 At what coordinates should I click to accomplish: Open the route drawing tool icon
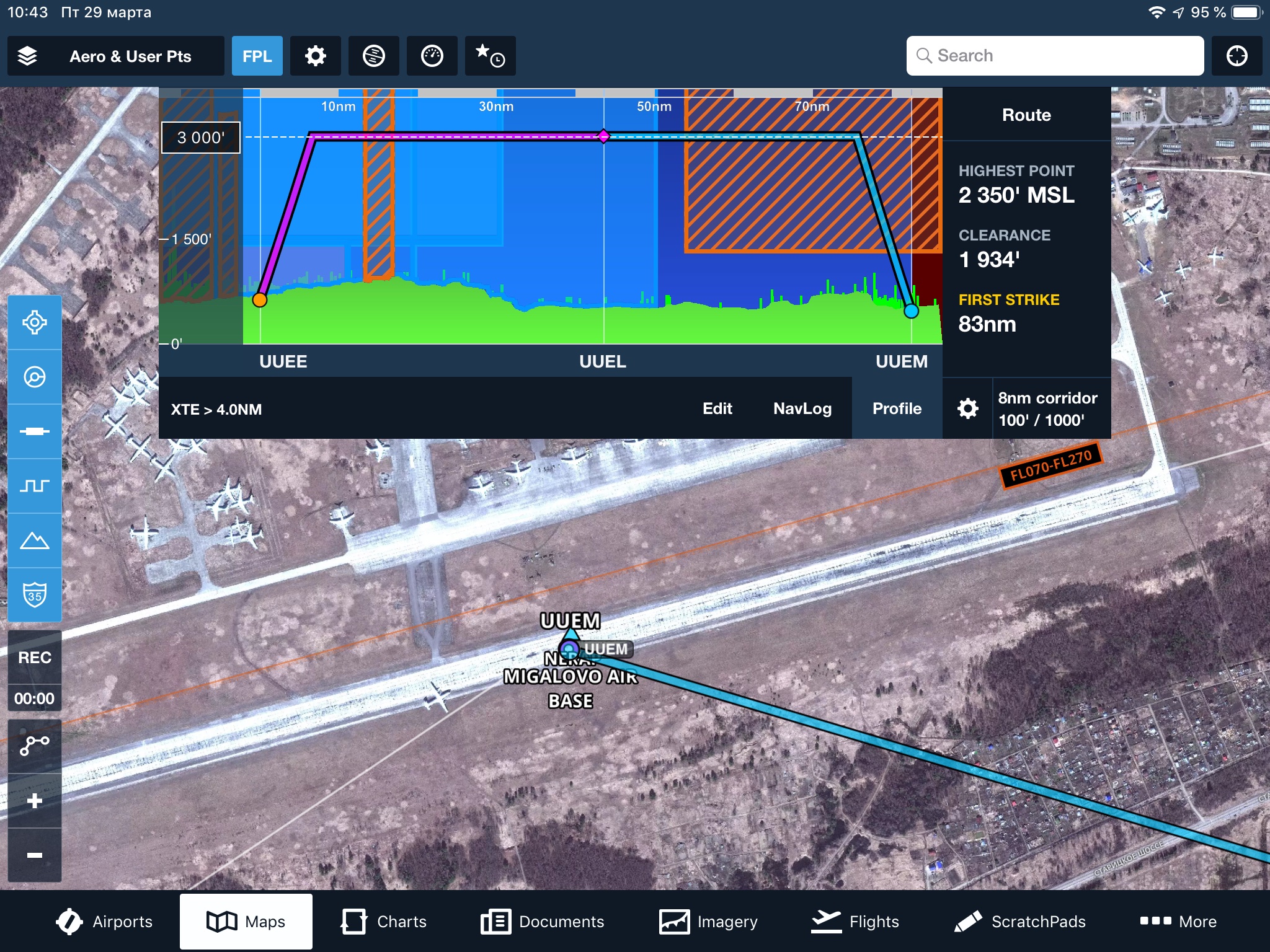point(35,746)
